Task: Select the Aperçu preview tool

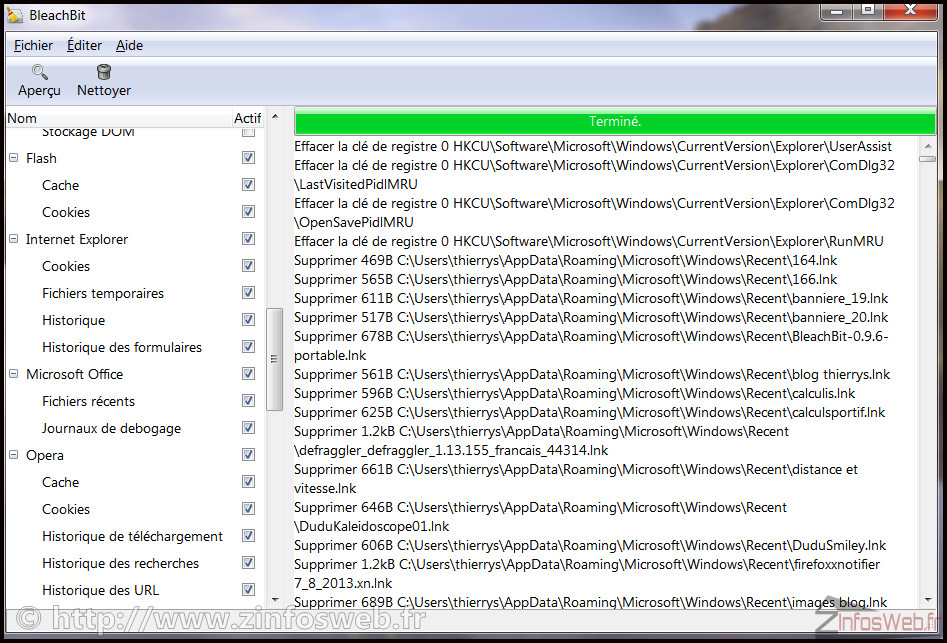Action: click(x=38, y=80)
